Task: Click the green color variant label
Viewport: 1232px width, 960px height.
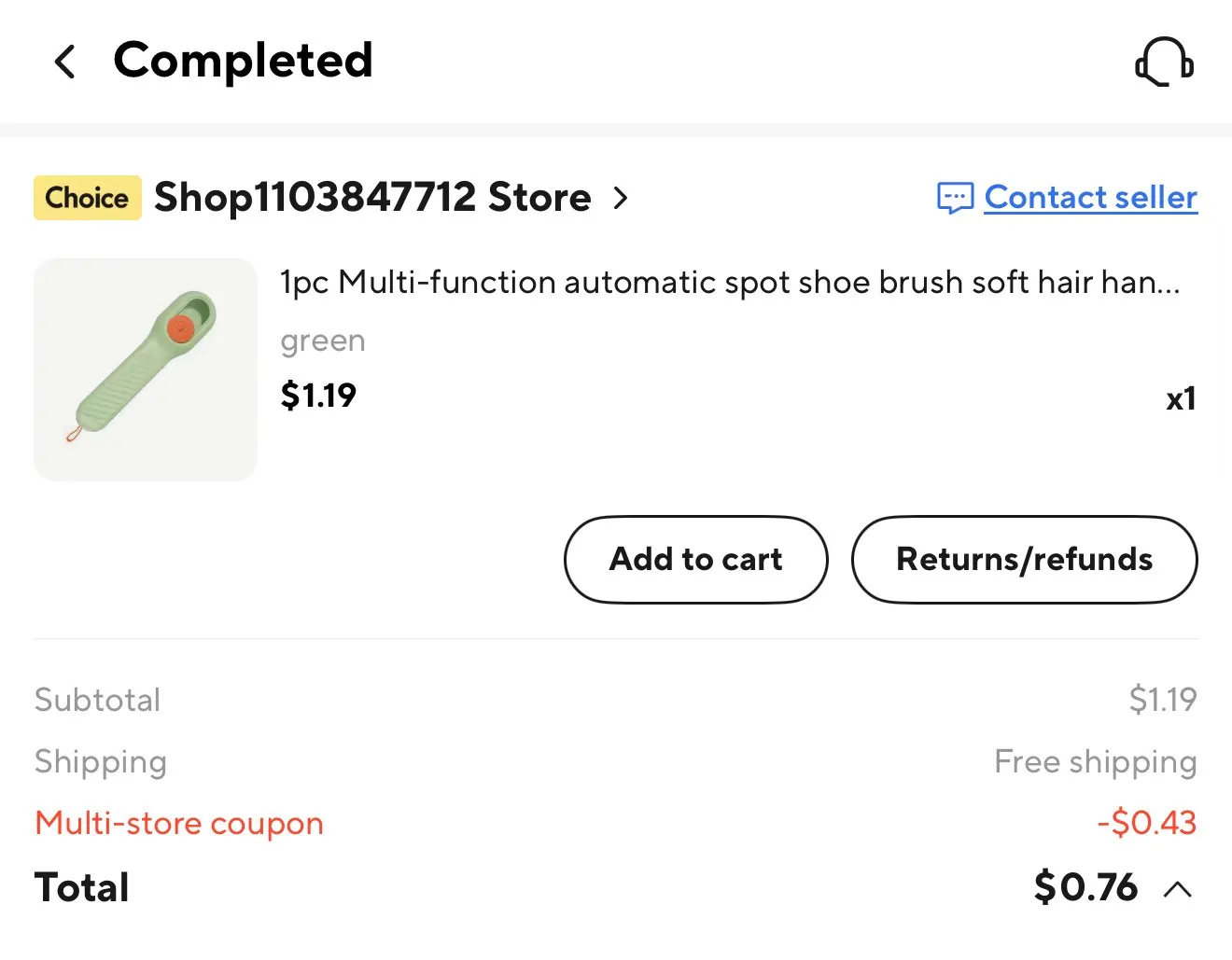Action: pyautogui.click(x=323, y=341)
